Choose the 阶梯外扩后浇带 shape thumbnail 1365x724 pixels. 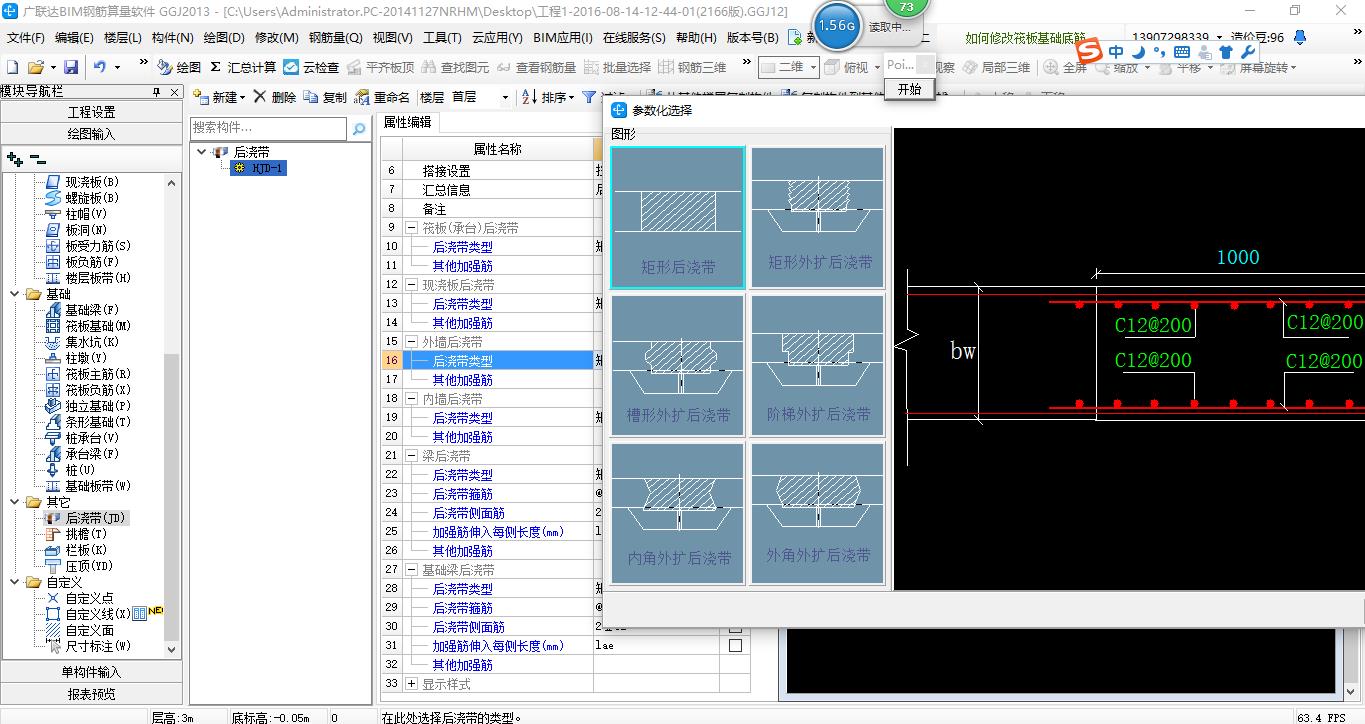click(818, 365)
